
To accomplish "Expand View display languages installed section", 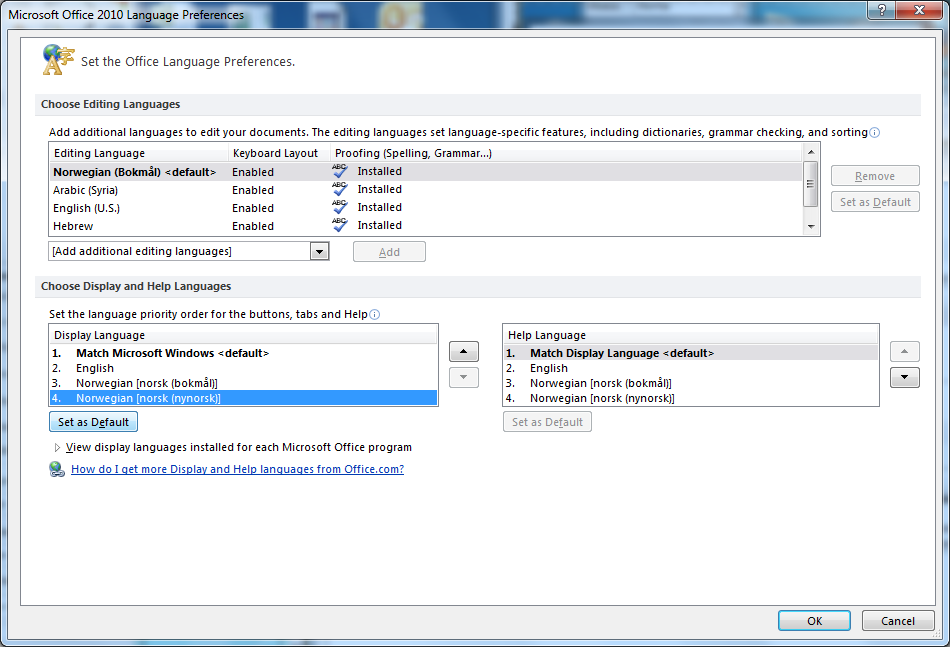I will pos(56,448).
